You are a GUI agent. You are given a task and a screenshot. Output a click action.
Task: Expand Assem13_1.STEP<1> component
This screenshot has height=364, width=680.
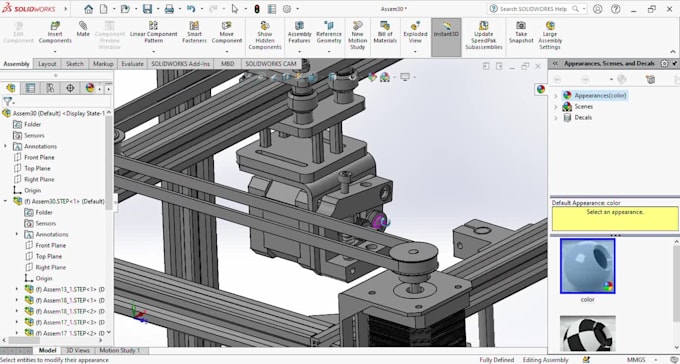pos(17,289)
